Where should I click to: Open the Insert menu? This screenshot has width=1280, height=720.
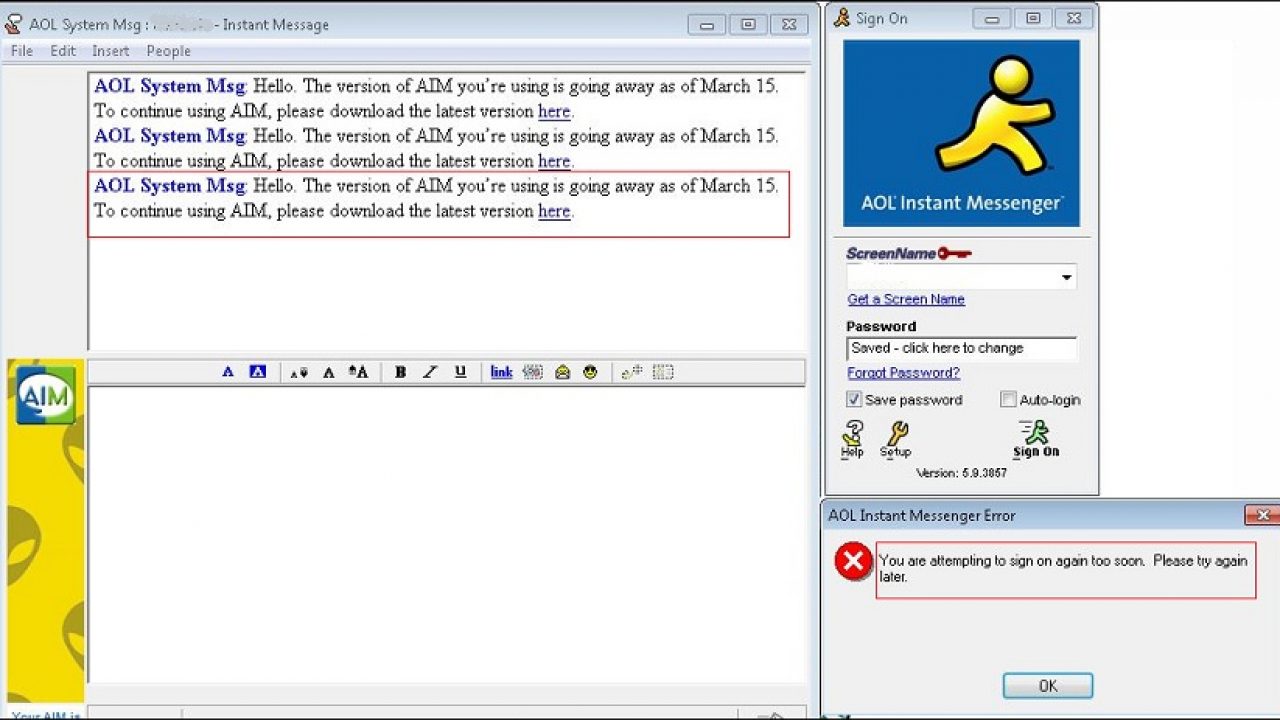pos(111,51)
